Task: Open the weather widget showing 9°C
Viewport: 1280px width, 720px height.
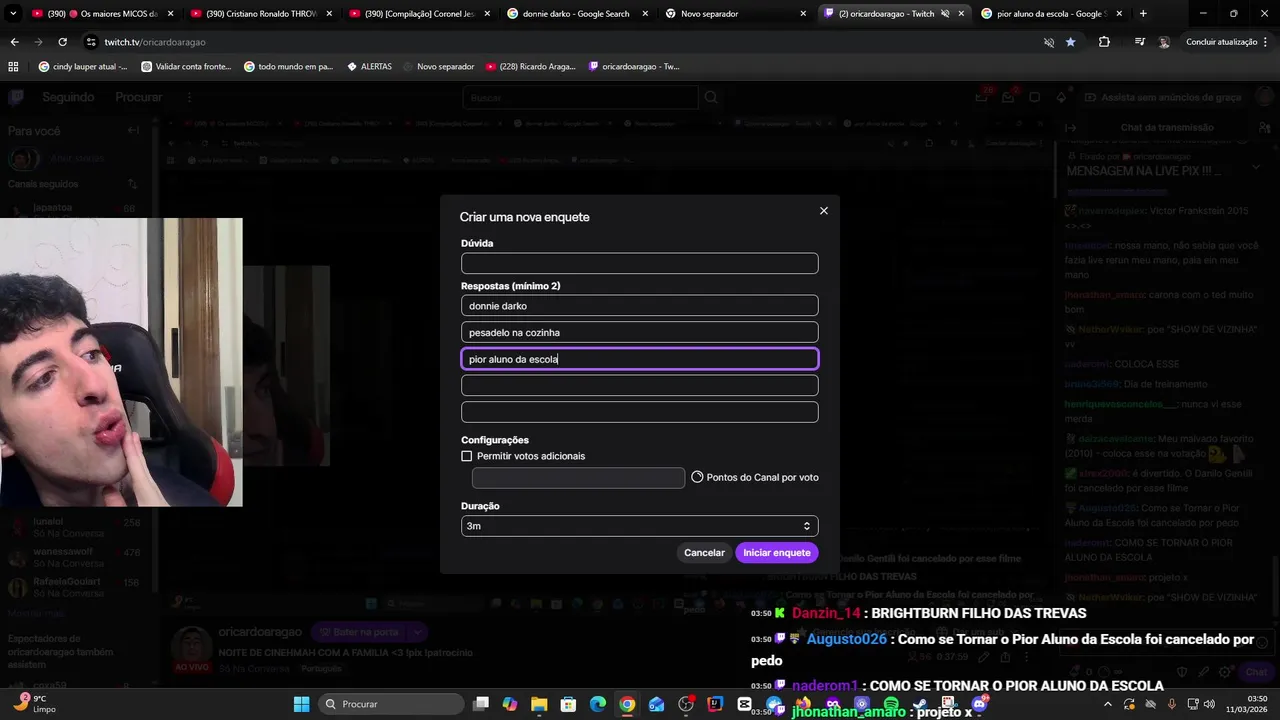Action: click(x=34, y=704)
